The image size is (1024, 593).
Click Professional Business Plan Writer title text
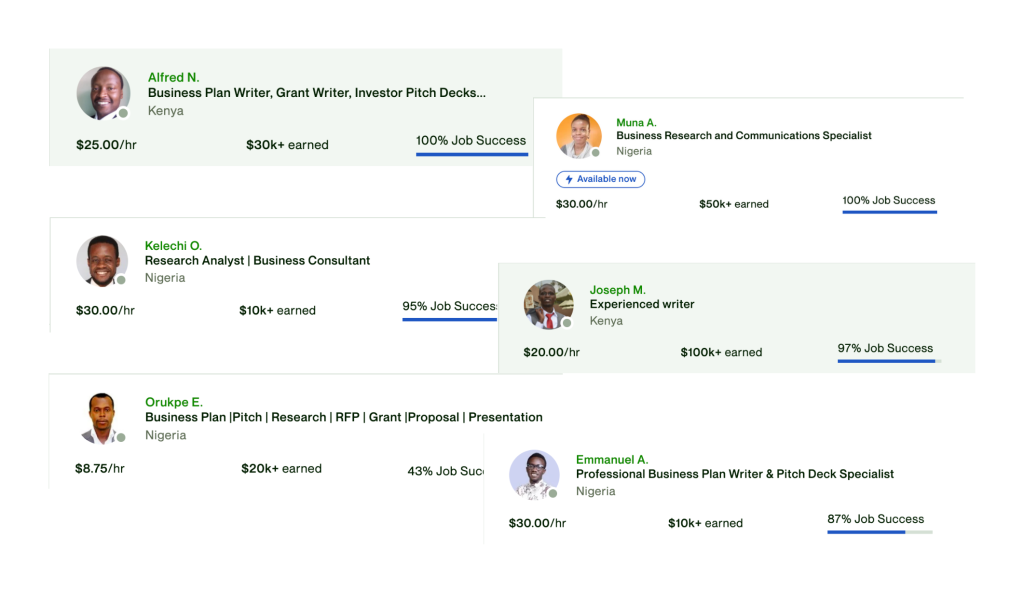[x=735, y=474]
